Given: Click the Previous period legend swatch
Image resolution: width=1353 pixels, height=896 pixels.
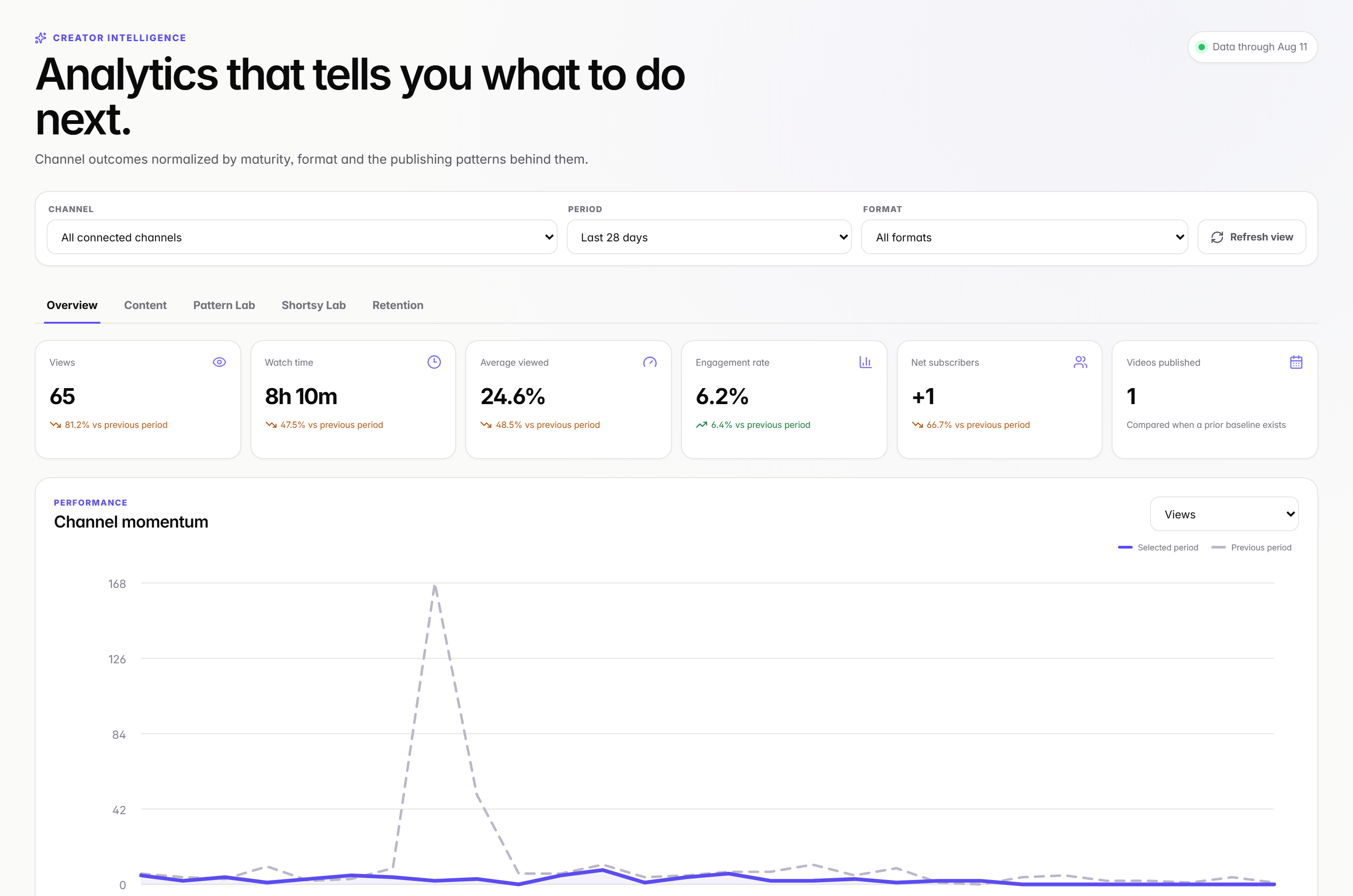Looking at the screenshot, I should tap(1218, 548).
